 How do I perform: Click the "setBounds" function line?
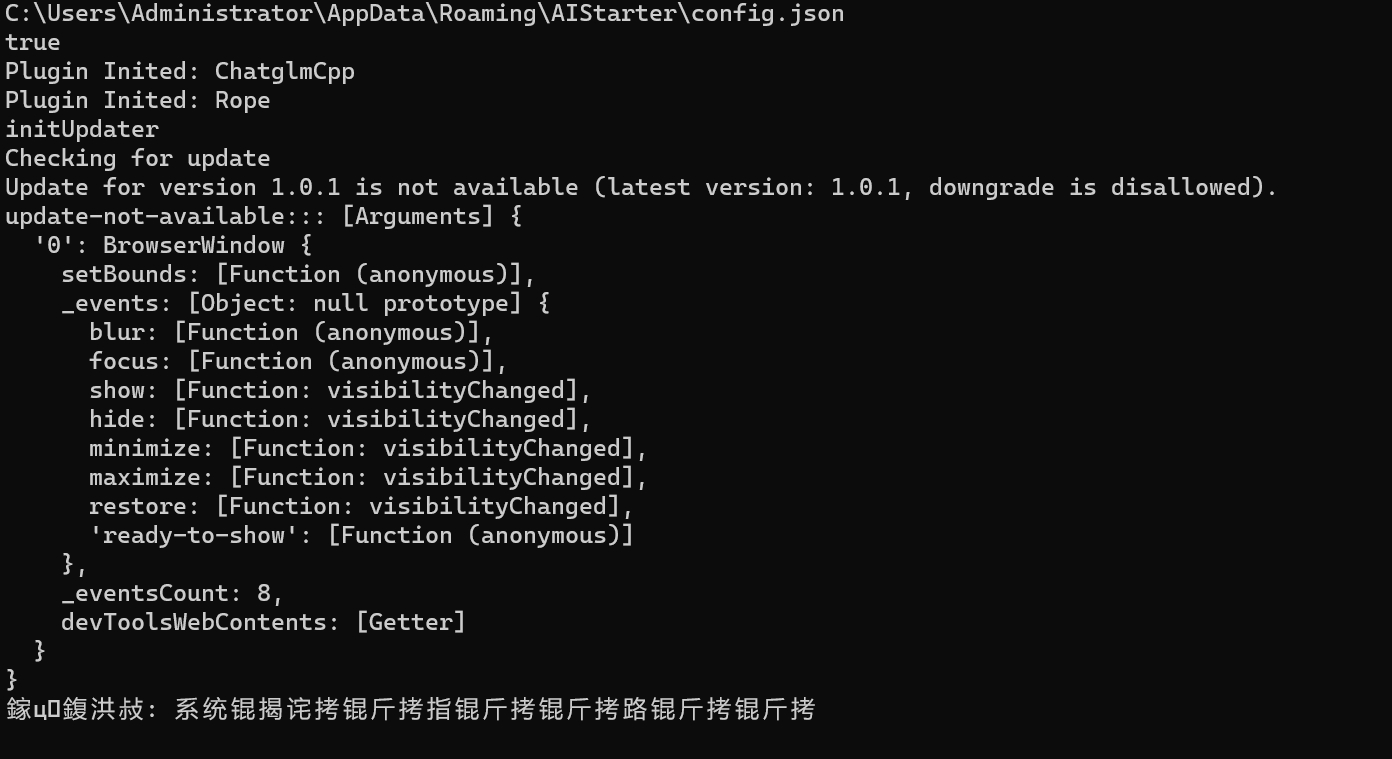[x=298, y=275]
